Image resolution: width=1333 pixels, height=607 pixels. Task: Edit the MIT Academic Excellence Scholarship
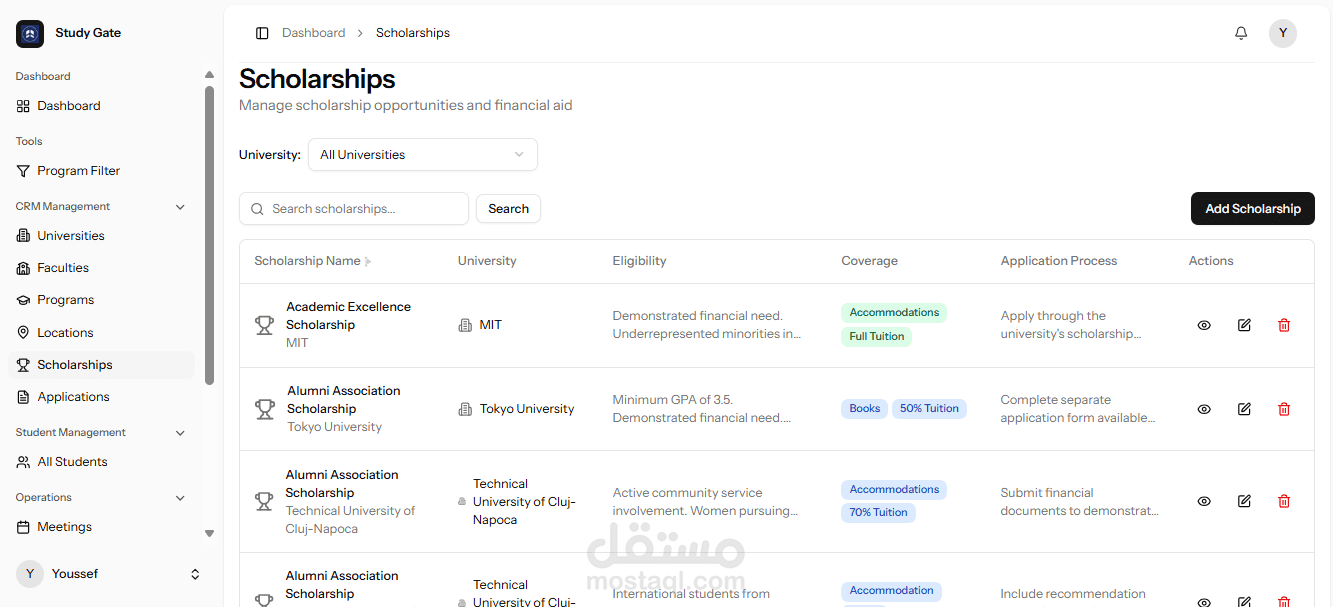(1244, 325)
